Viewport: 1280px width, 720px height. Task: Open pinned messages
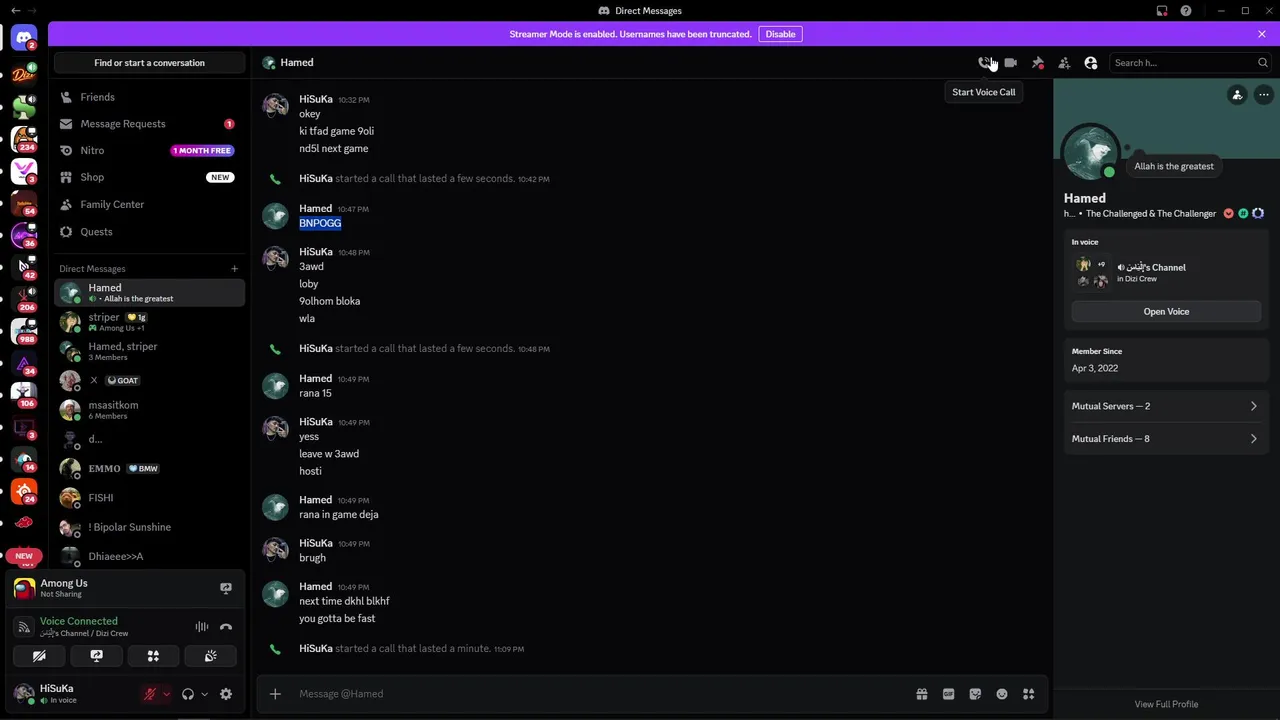(1038, 63)
